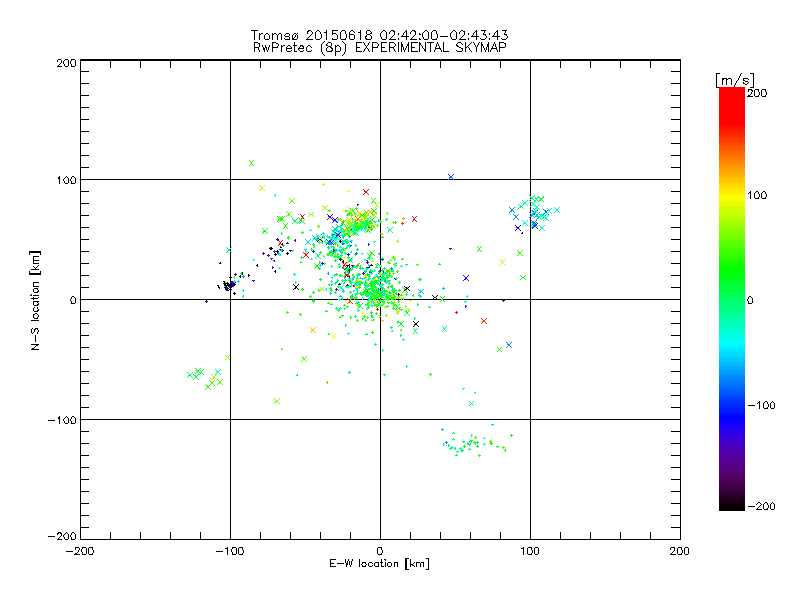Click the y-axis tick label '200' at top
Image resolution: width=800 pixels, height=600 pixels.
click(66, 64)
